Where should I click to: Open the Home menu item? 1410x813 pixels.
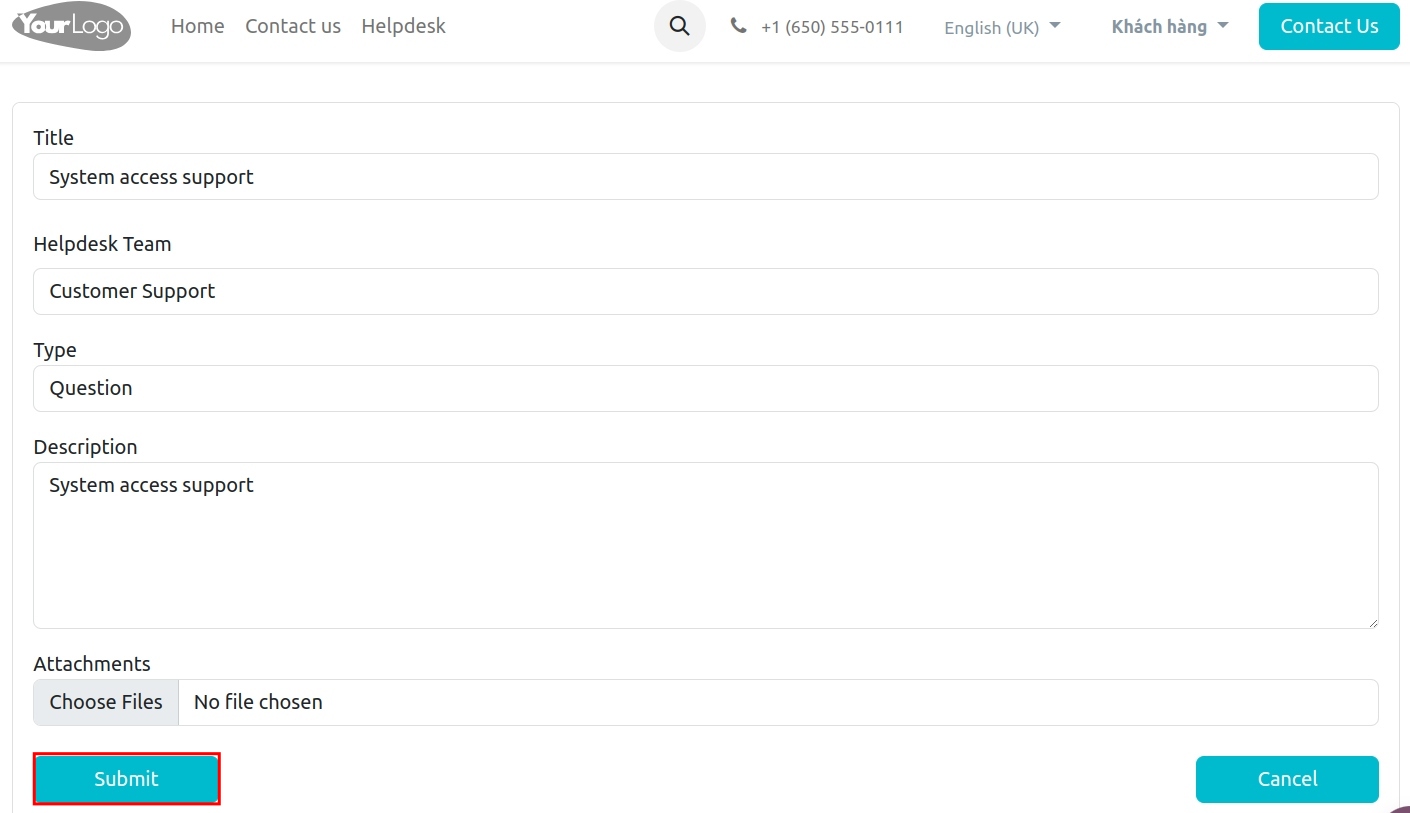pos(198,26)
